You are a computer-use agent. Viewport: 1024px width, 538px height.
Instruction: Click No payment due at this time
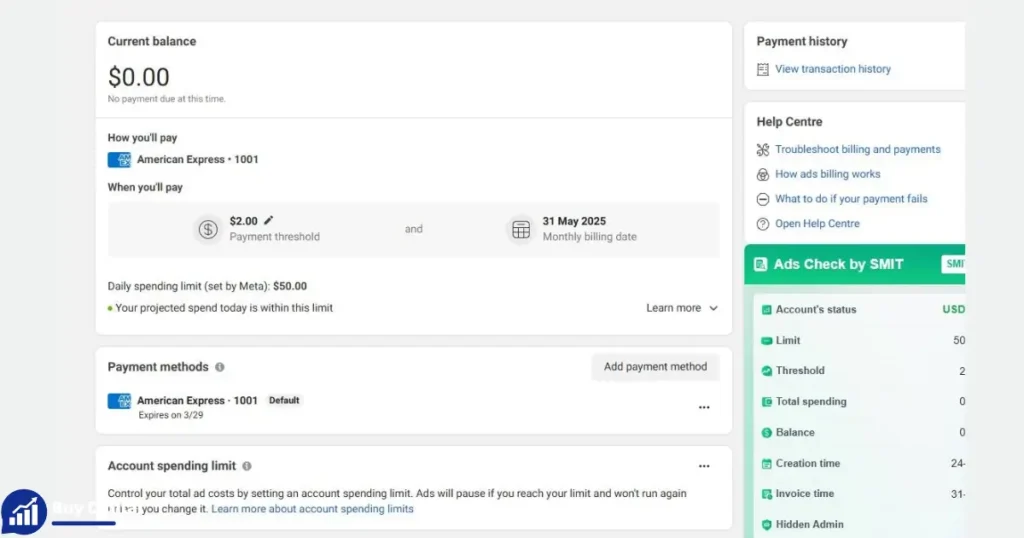click(x=167, y=99)
